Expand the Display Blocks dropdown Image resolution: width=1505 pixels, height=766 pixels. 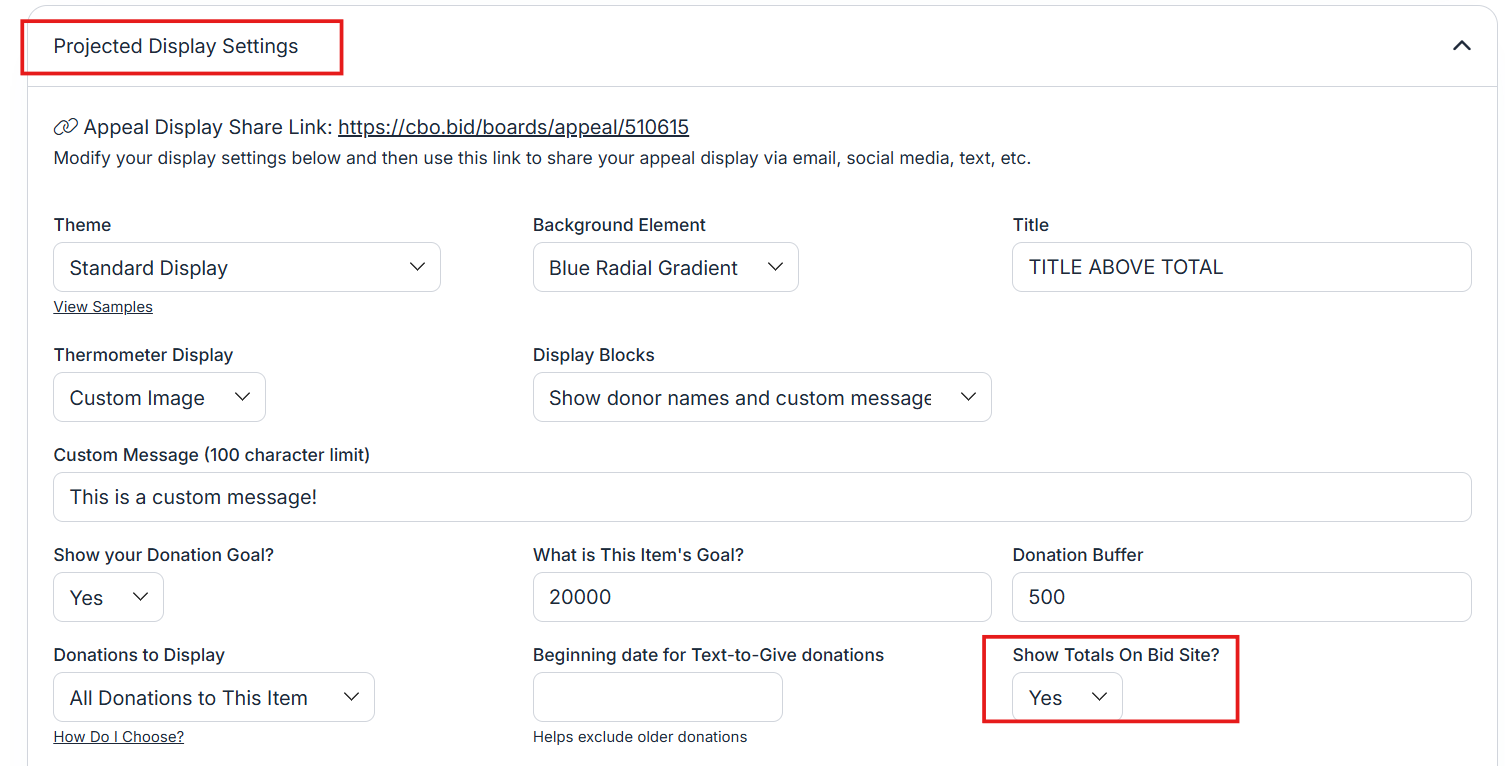pos(761,398)
